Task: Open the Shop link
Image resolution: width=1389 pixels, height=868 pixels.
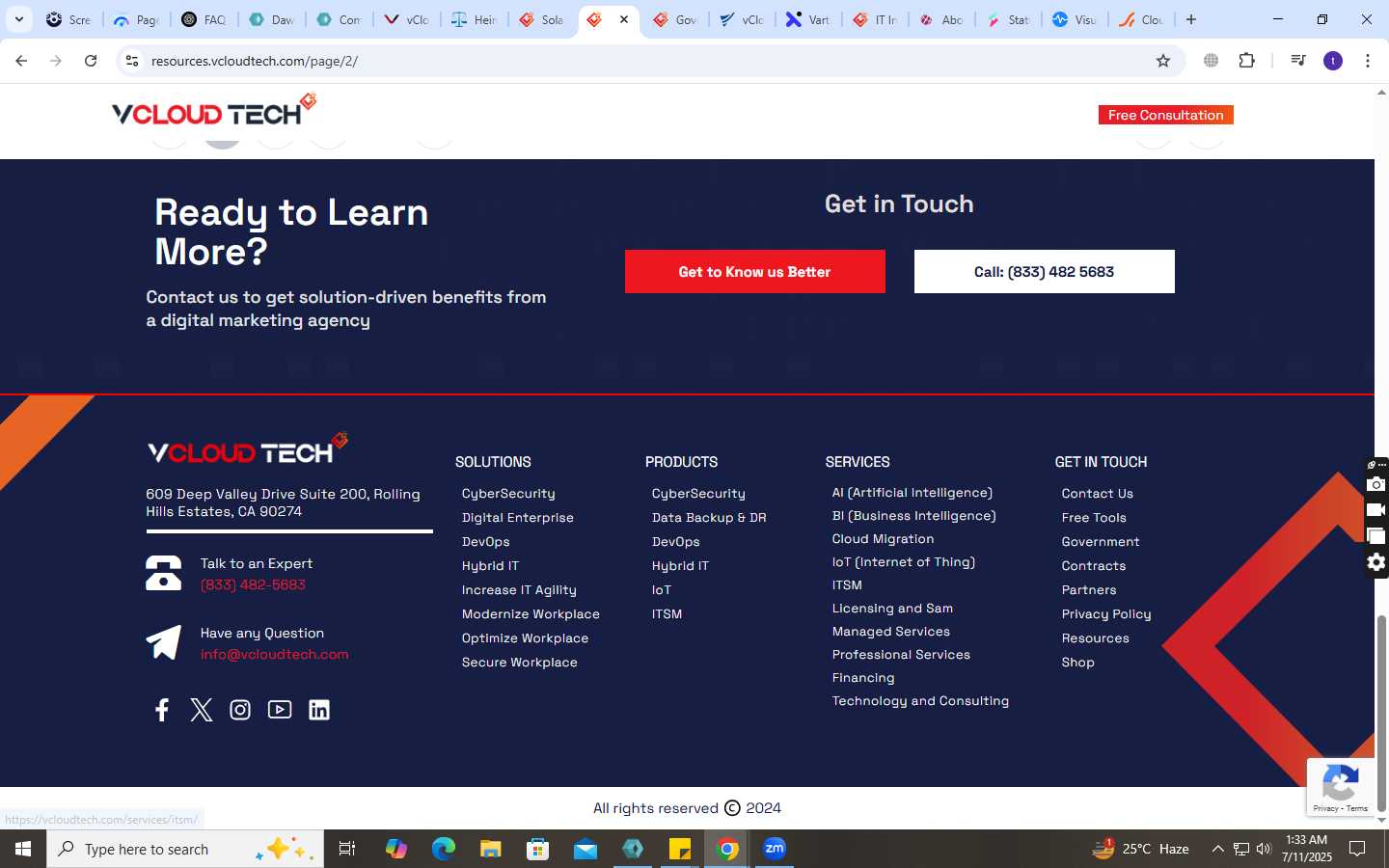Action: tap(1078, 663)
